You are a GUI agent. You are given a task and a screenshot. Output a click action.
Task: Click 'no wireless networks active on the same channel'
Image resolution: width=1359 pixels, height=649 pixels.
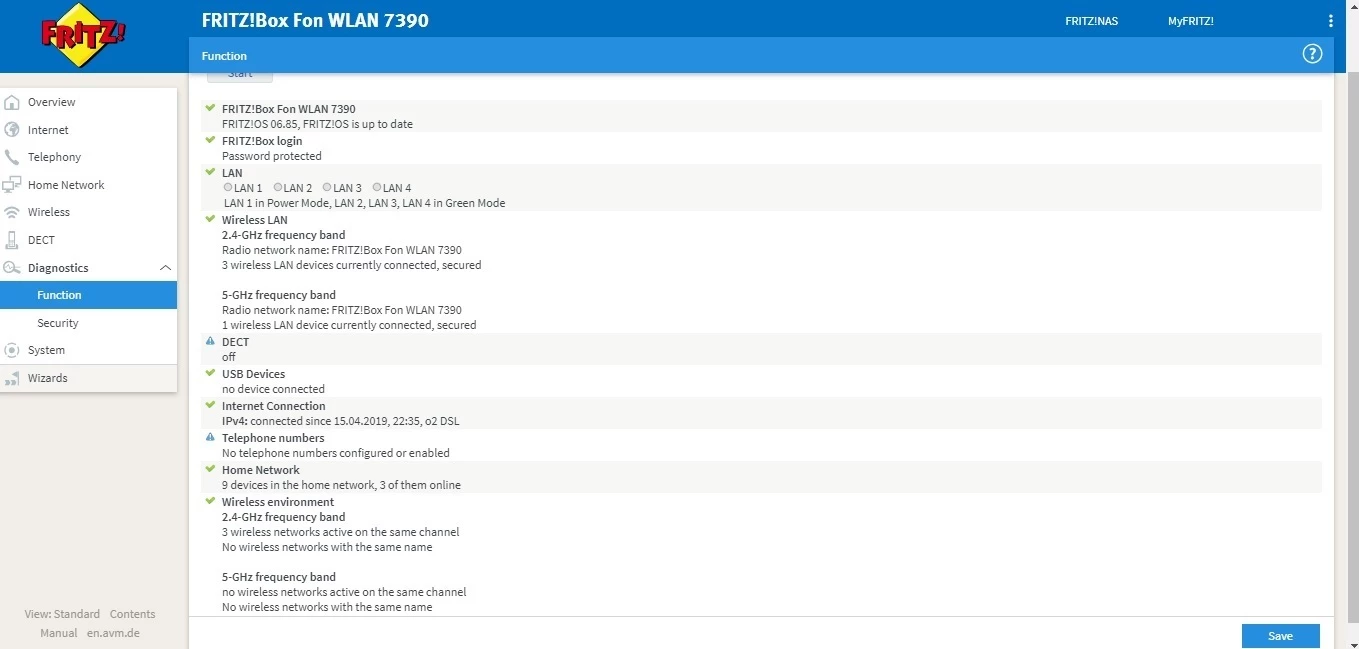(344, 592)
